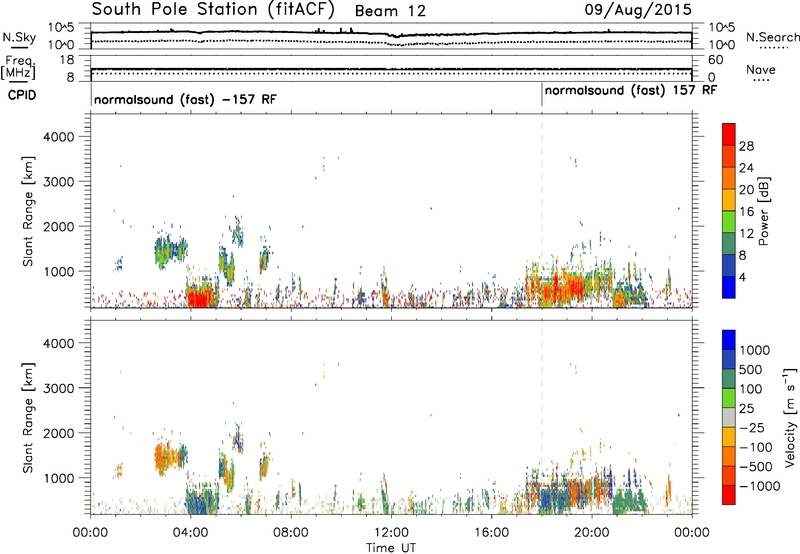Click the "-100" label on the velocity colorbar
The height and width of the screenshot is (554, 800).
[x=755, y=447]
